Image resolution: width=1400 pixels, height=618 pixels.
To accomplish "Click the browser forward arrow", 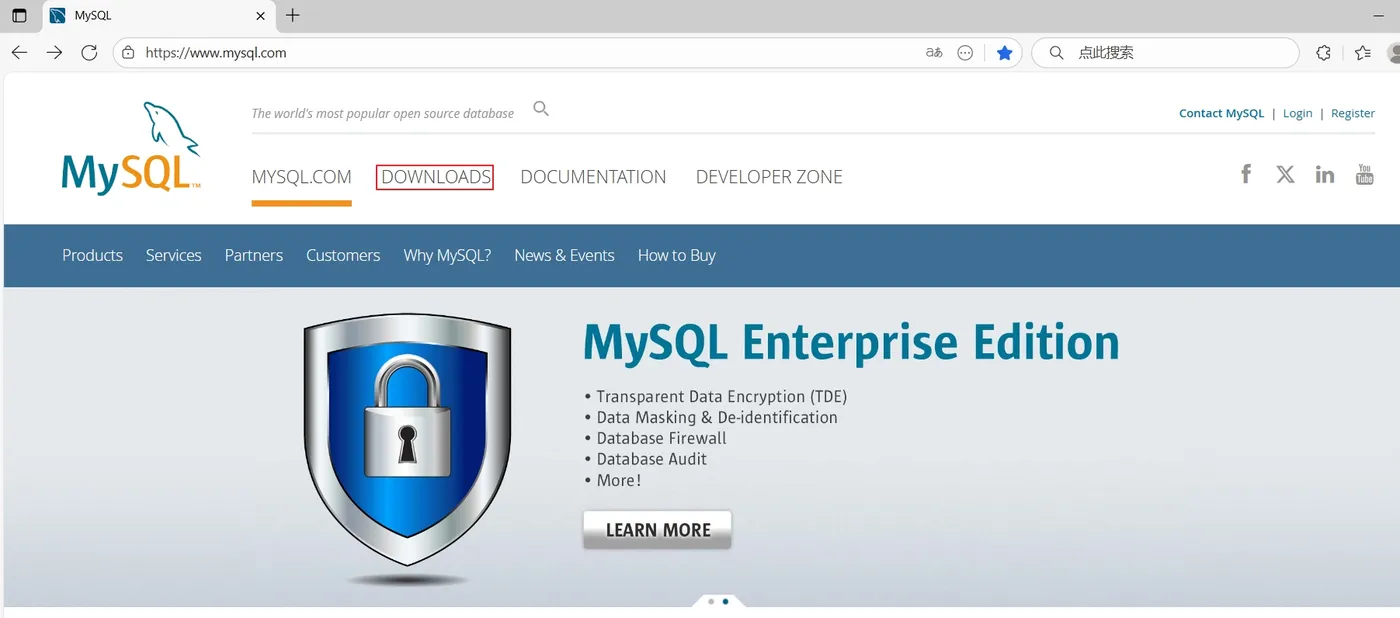I will point(55,53).
